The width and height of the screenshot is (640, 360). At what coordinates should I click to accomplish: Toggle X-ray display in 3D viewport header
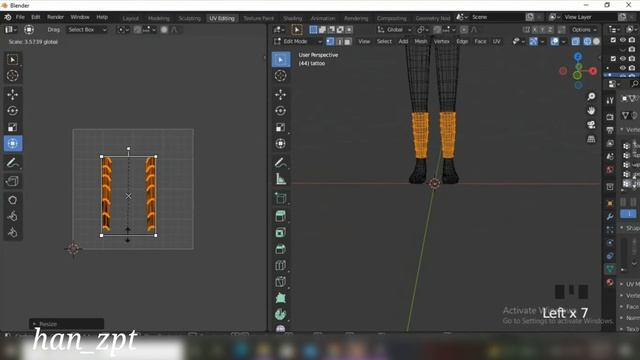pos(575,42)
